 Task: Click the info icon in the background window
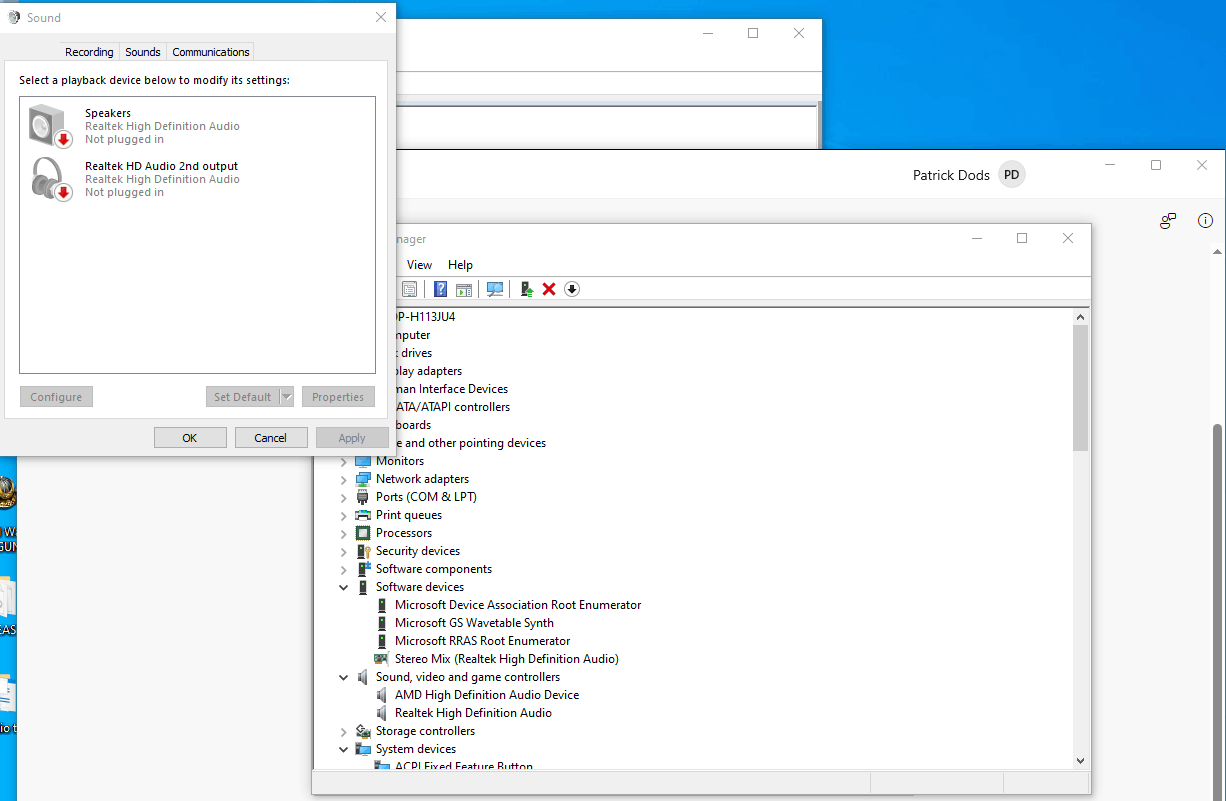click(1205, 221)
